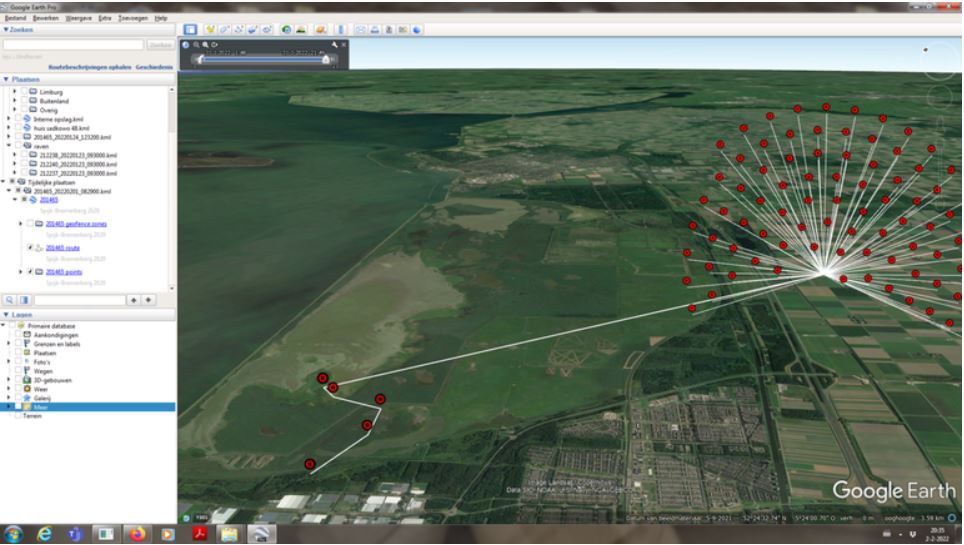Click the print toolbar icon

click(375, 30)
